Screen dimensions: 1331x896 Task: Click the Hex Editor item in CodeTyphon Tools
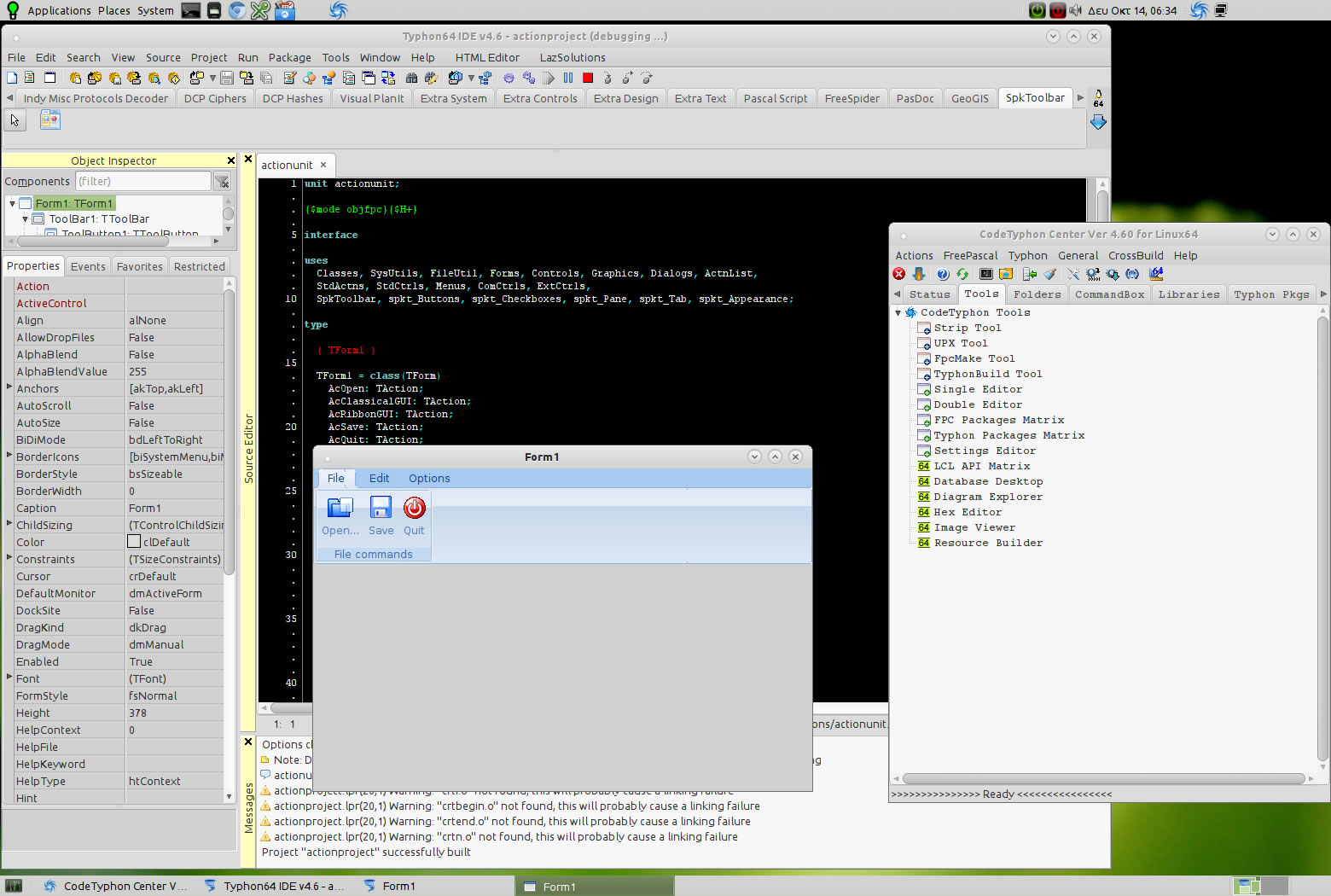(x=968, y=512)
